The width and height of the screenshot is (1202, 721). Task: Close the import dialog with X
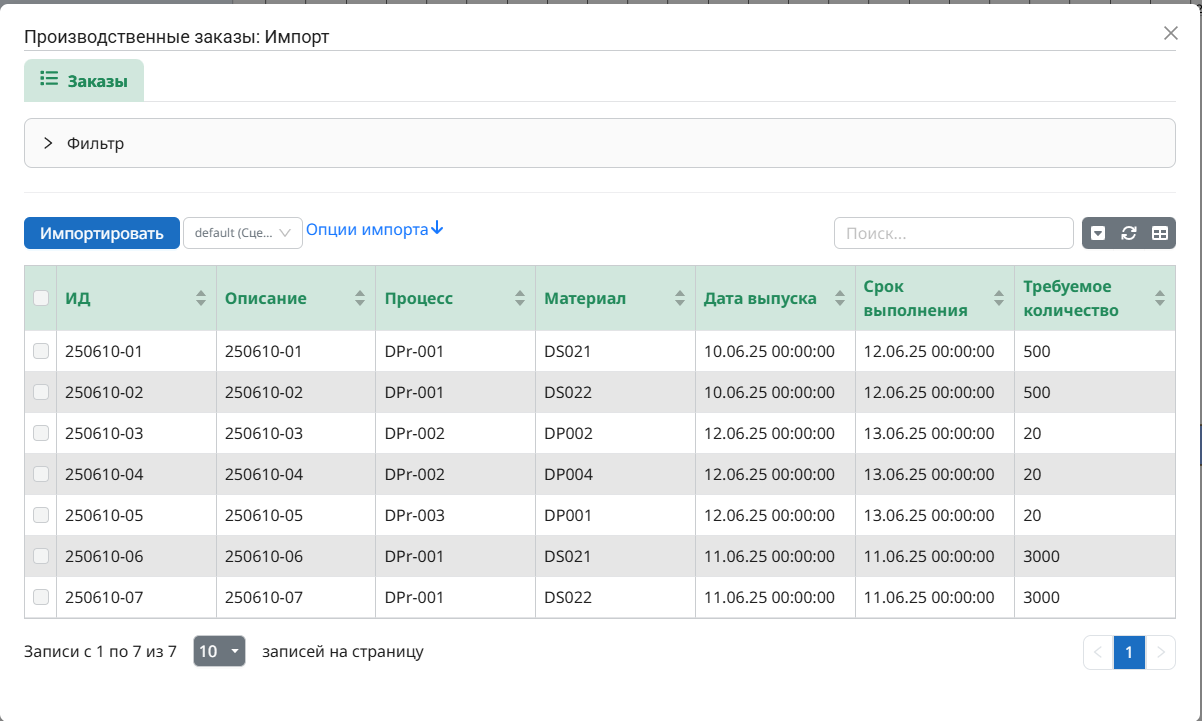click(x=1171, y=33)
